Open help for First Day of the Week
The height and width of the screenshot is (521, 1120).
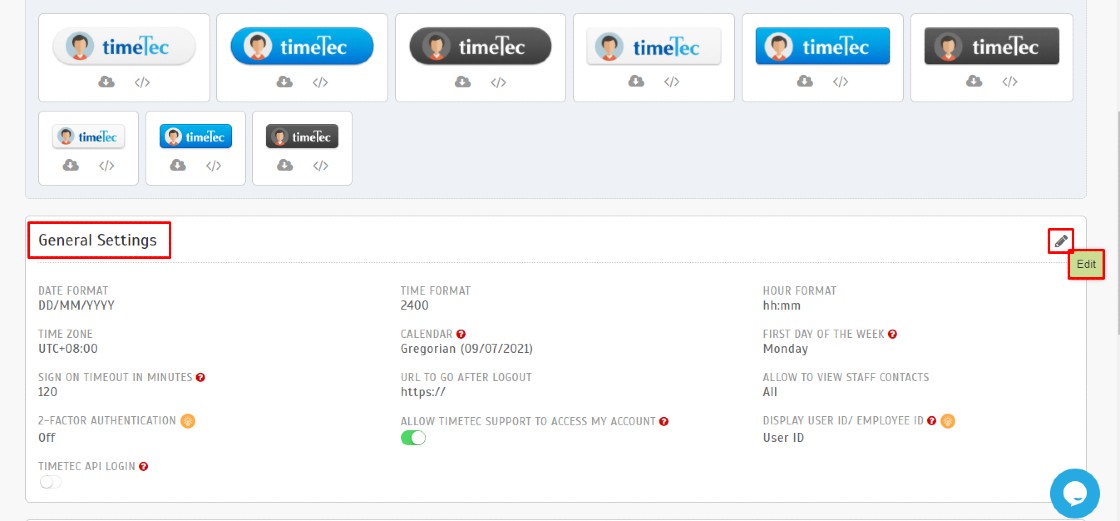[893, 334]
